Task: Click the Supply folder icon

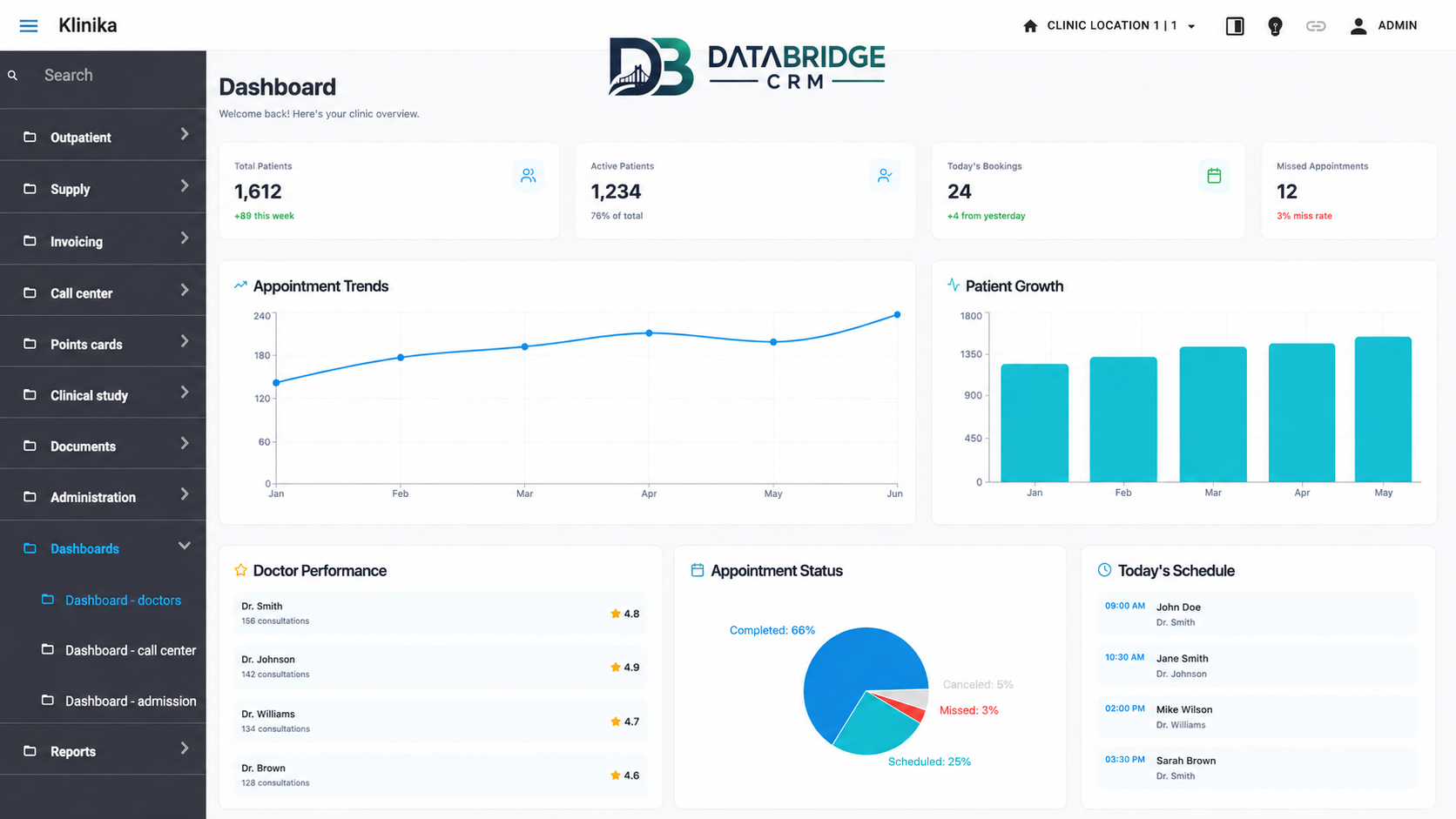Action: coord(30,188)
